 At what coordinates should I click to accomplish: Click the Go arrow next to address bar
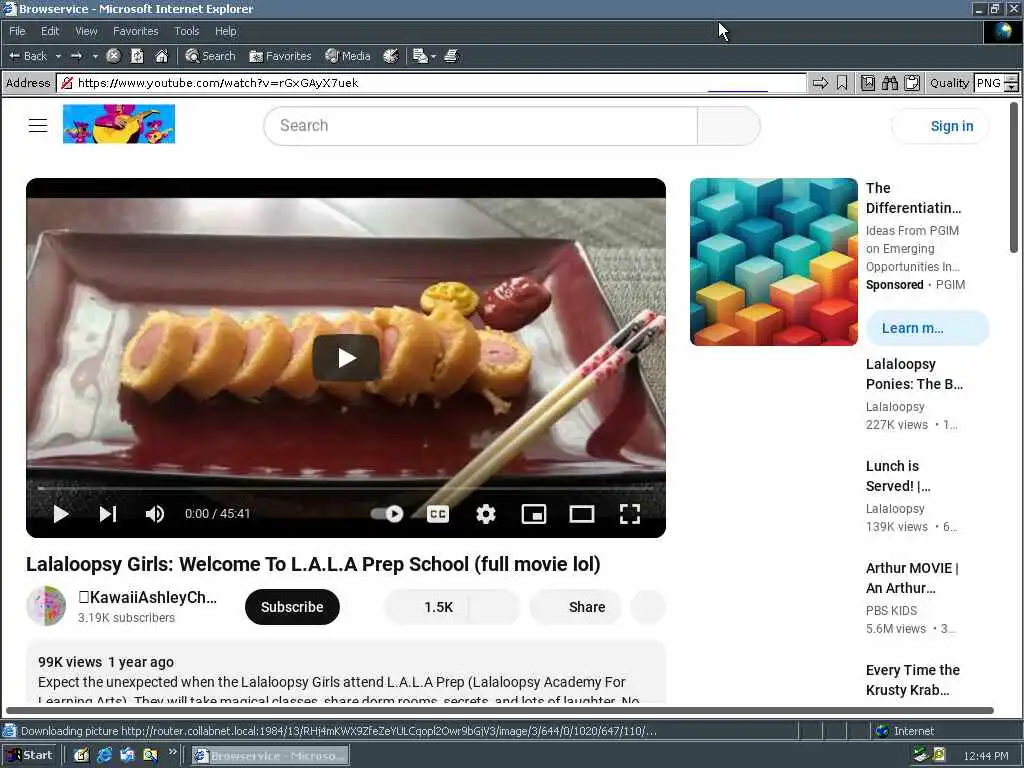820,83
